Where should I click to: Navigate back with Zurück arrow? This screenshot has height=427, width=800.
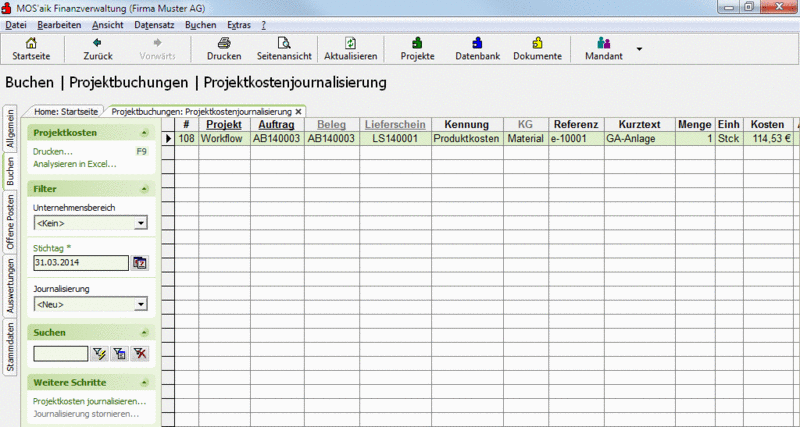click(x=97, y=43)
